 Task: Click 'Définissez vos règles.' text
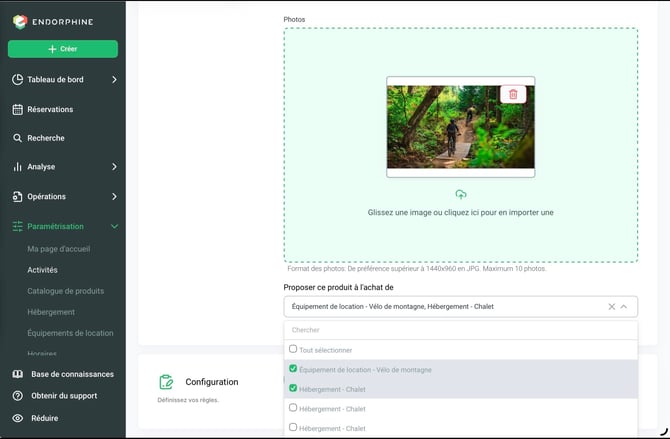(x=188, y=400)
